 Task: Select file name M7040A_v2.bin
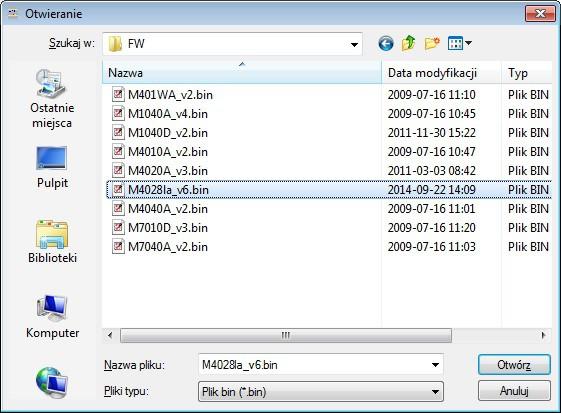click(x=168, y=247)
